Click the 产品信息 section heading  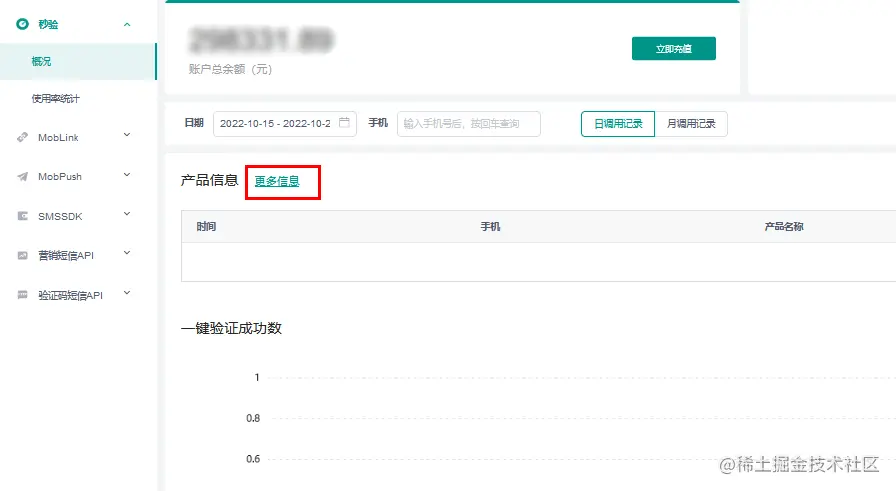209,181
